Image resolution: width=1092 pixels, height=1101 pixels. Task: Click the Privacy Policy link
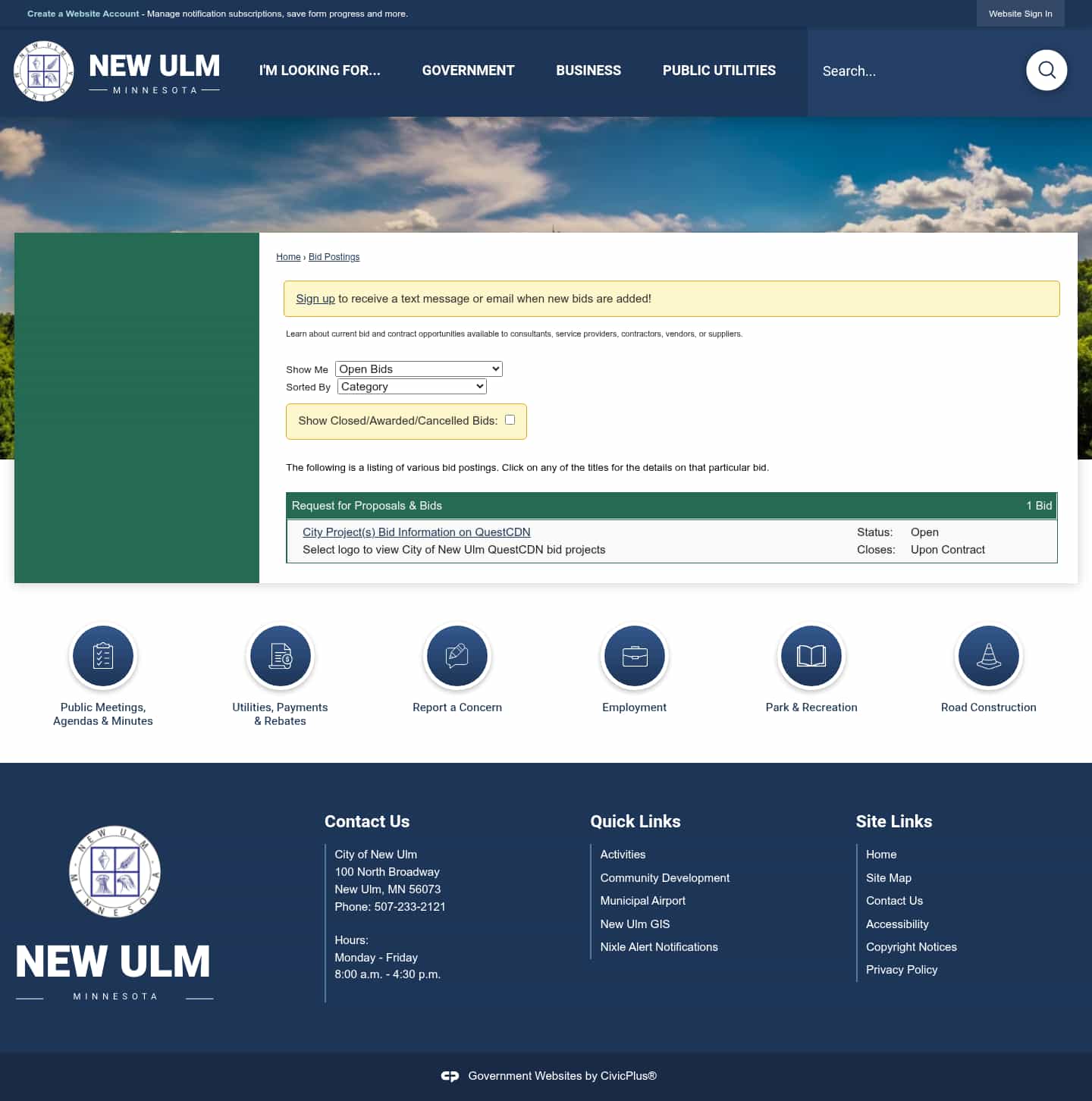coord(902,970)
